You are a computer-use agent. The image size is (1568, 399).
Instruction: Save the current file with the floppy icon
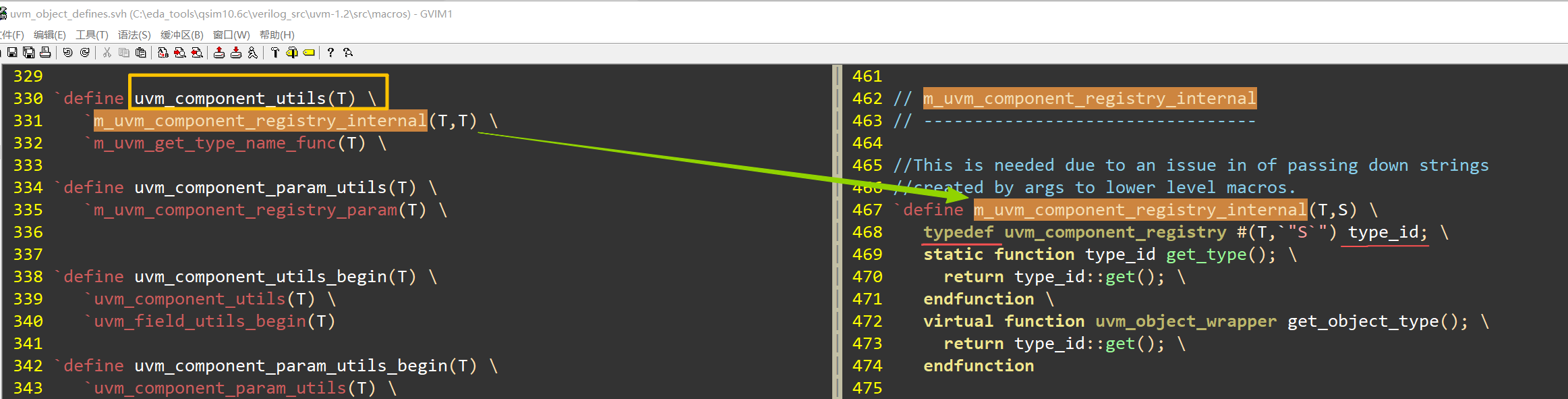12,53
